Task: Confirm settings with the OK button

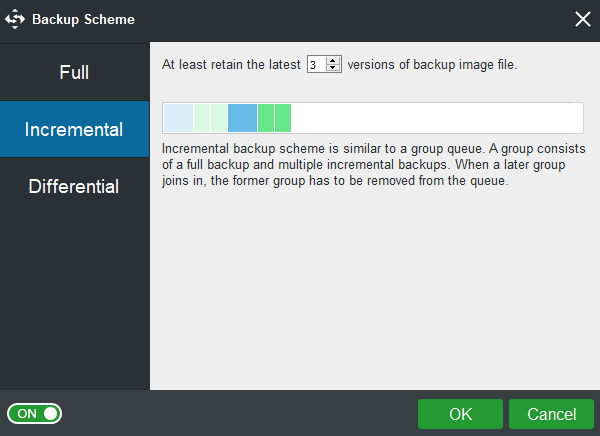Action: (x=460, y=414)
